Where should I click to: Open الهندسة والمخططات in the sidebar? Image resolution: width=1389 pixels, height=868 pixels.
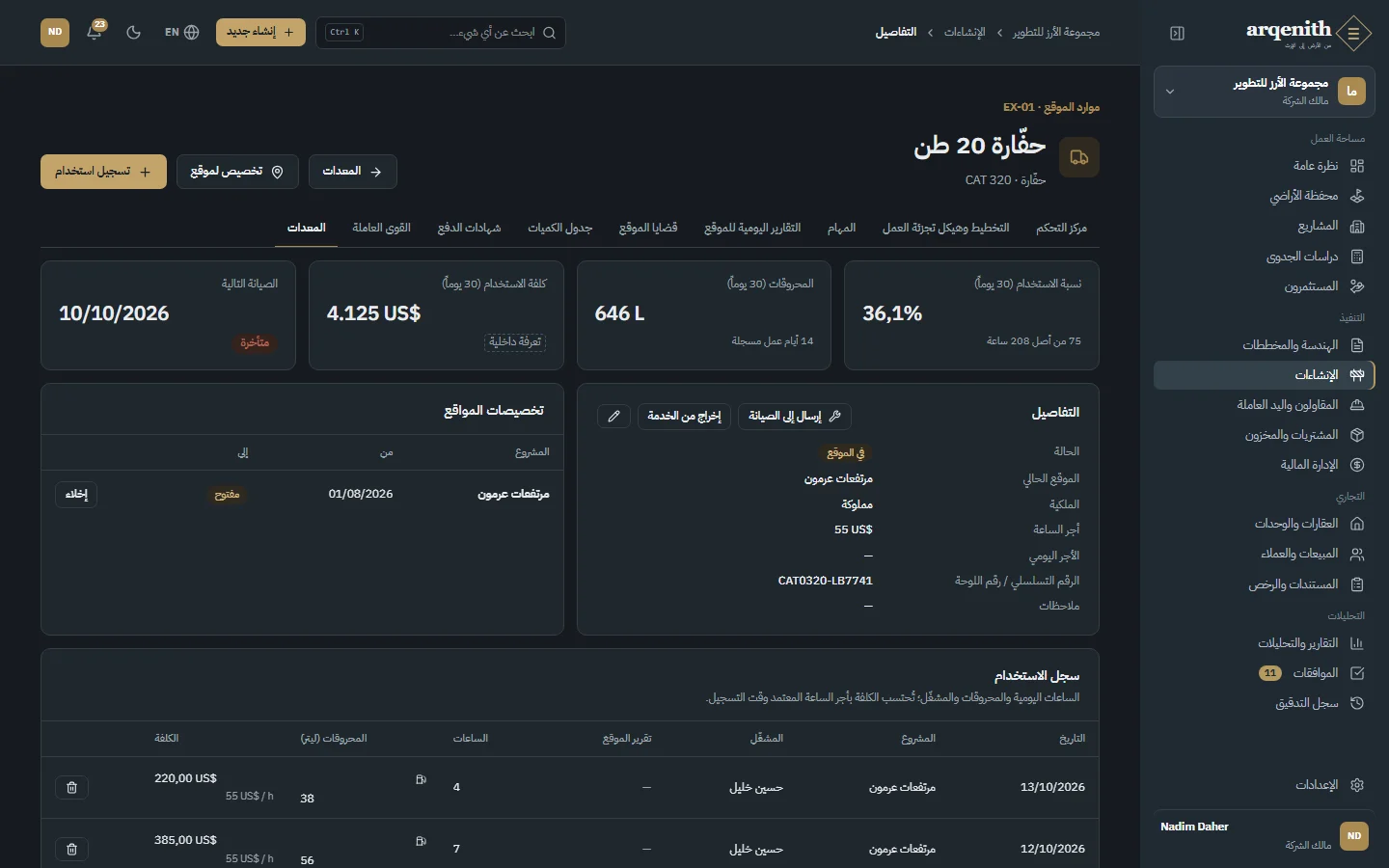point(1264,345)
